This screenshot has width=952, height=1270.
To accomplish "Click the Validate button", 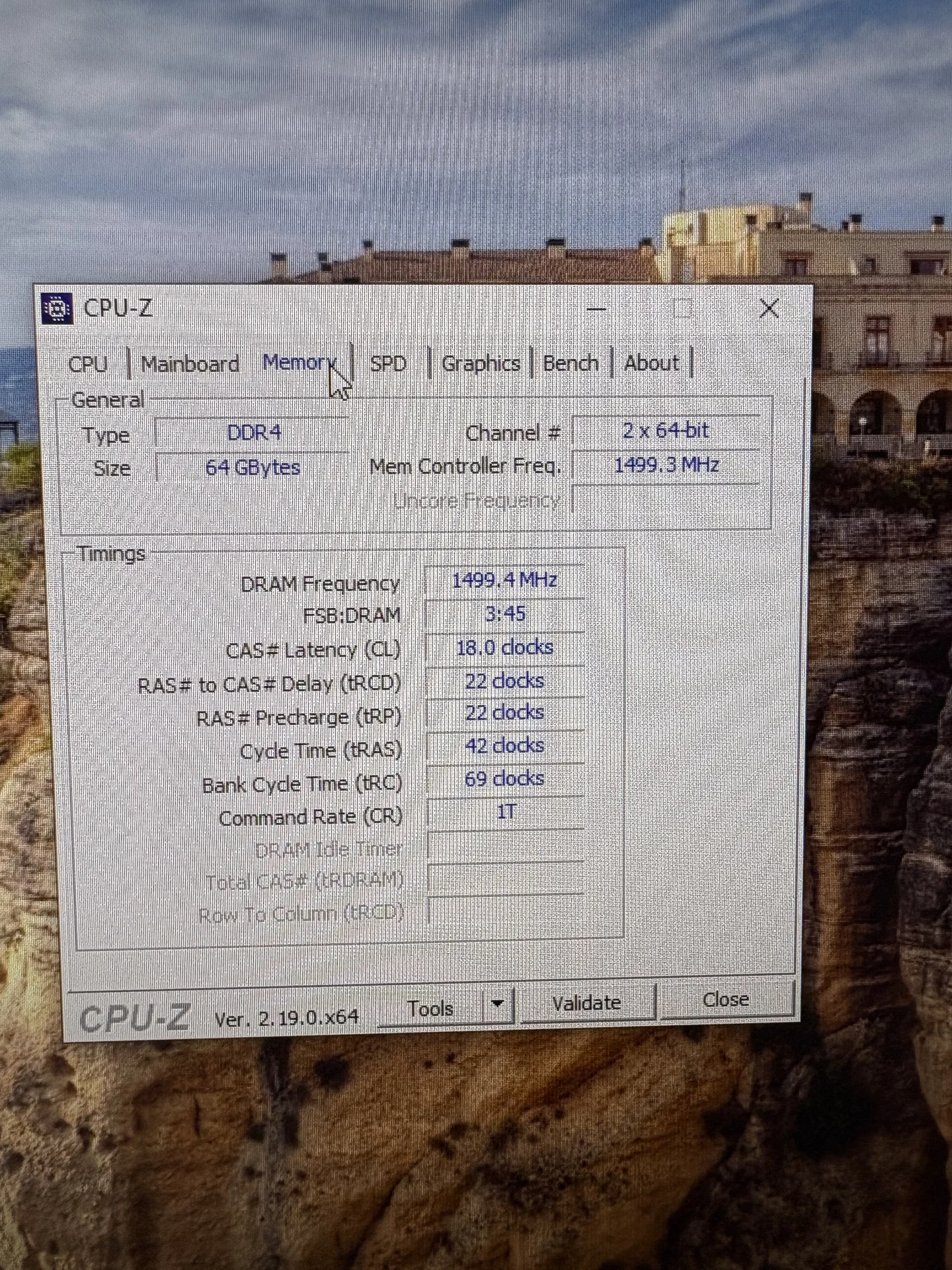I will click(586, 1003).
